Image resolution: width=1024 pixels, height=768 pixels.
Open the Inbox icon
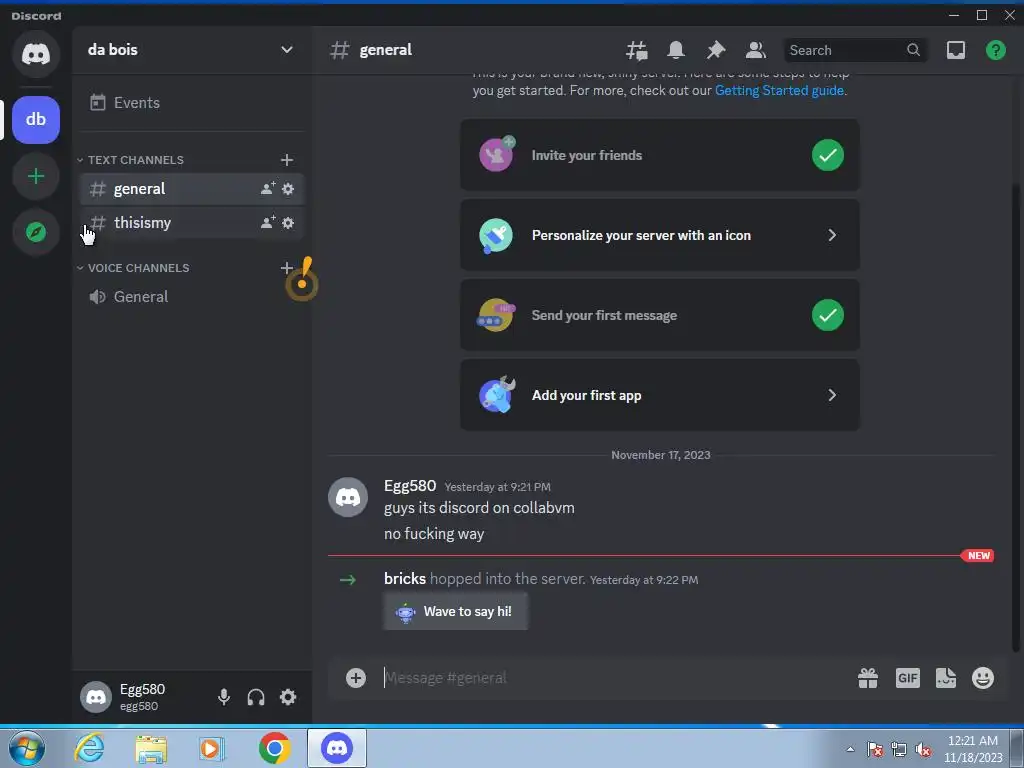point(955,50)
